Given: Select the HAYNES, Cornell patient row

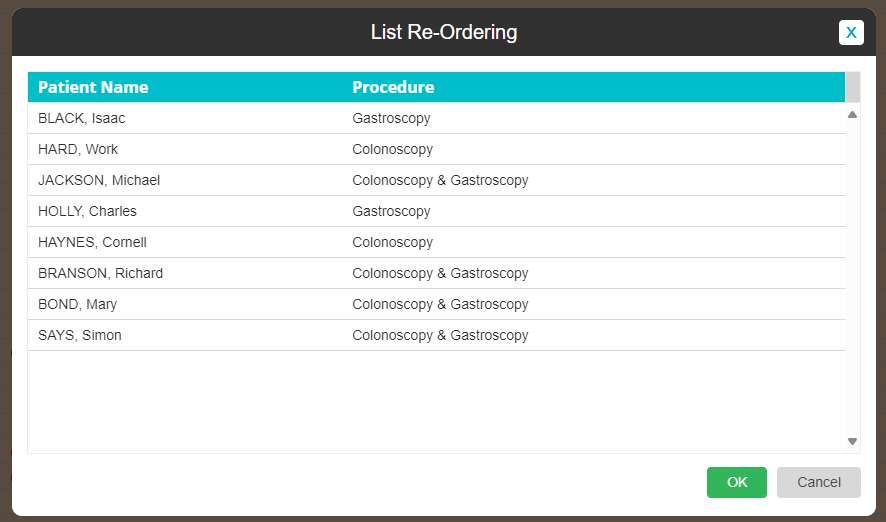Looking at the screenshot, I should [x=436, y=242].
